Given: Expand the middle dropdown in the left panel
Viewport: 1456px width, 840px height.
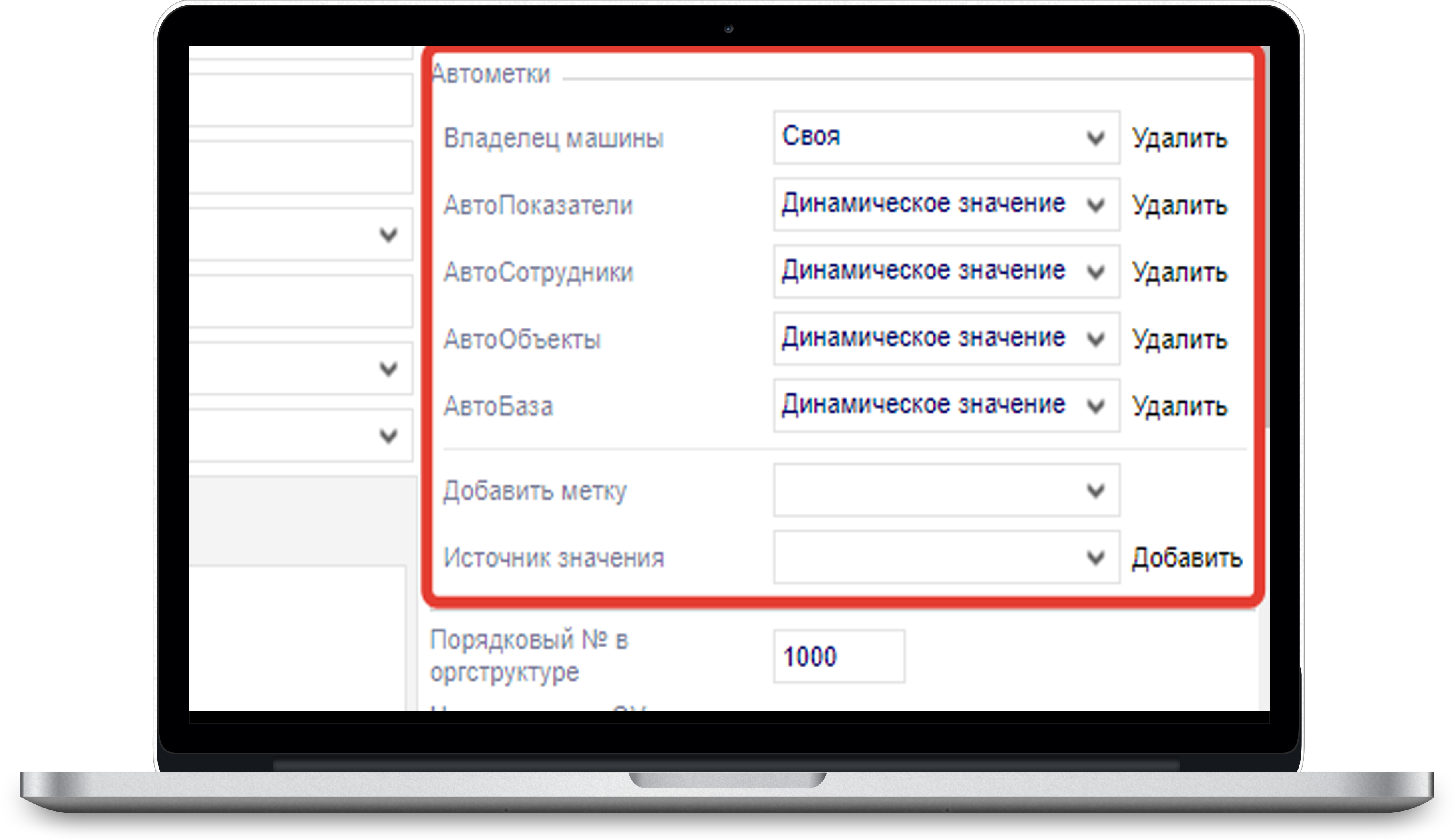Looking at the screenshot, I should [300, 369].
